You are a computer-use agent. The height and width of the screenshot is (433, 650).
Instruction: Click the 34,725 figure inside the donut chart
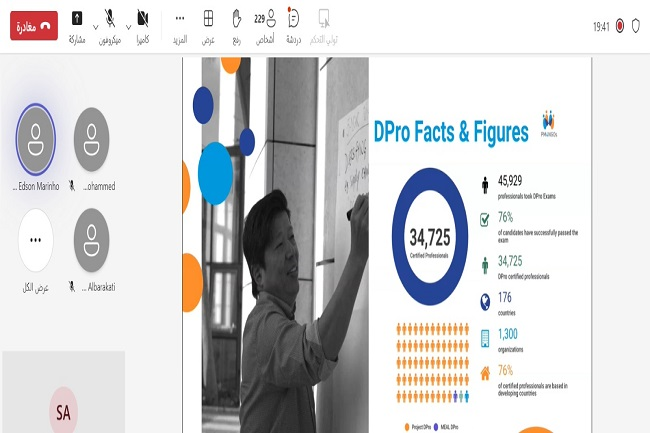(430, 237)
